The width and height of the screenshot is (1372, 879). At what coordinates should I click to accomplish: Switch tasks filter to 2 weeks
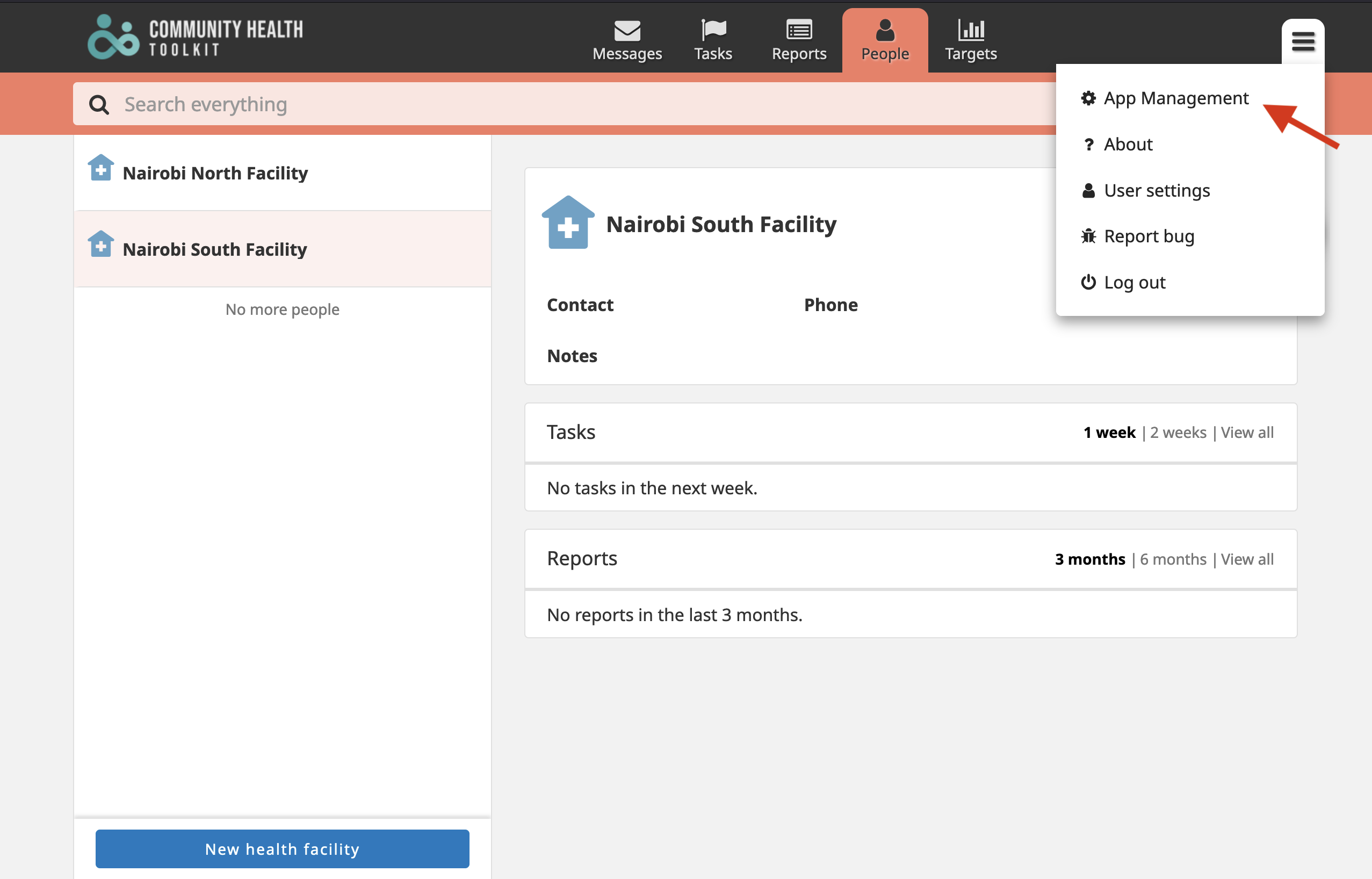click(1178, 433)
